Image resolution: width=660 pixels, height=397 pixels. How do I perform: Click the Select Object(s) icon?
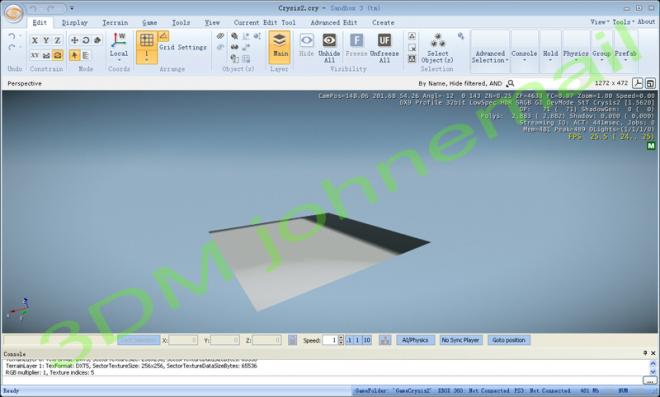[x=438, y=40]
